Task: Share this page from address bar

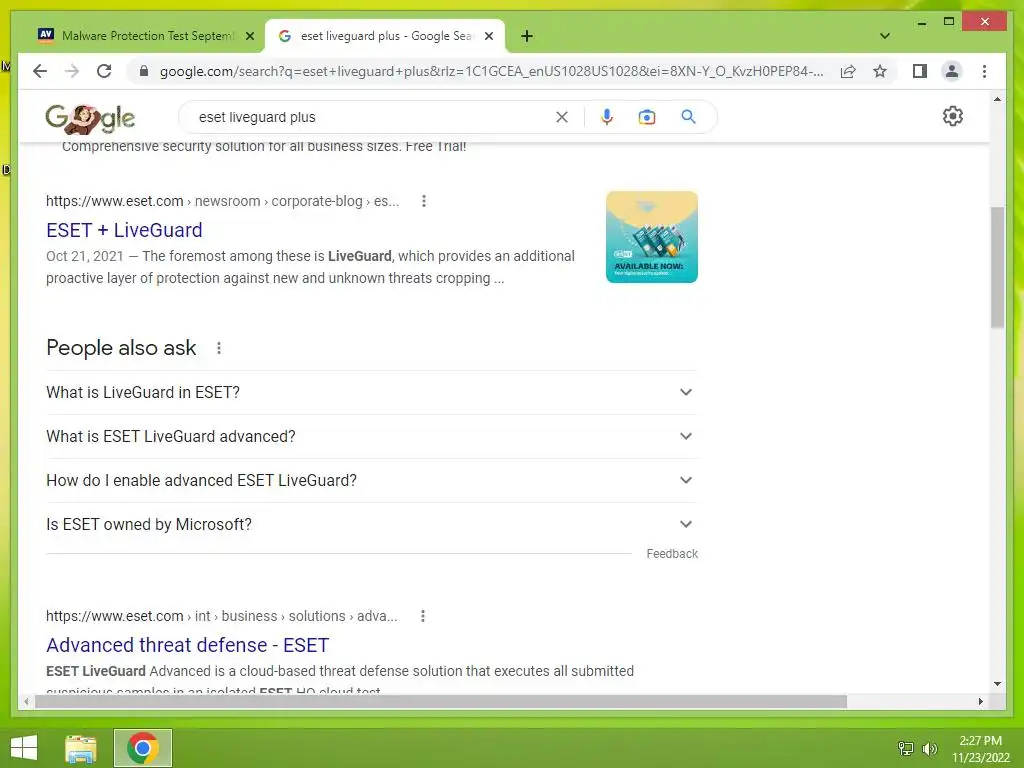Action: coord(848,71)
